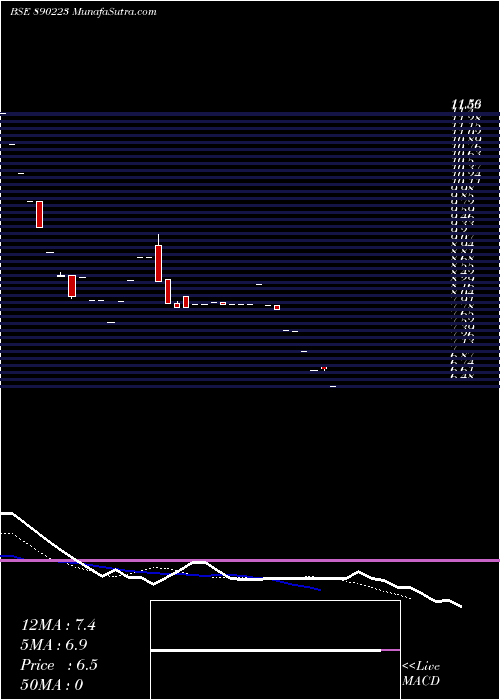This screenshot has width=500, height=700.
Task: Click the <<Live MACD label
Action: 421,674
